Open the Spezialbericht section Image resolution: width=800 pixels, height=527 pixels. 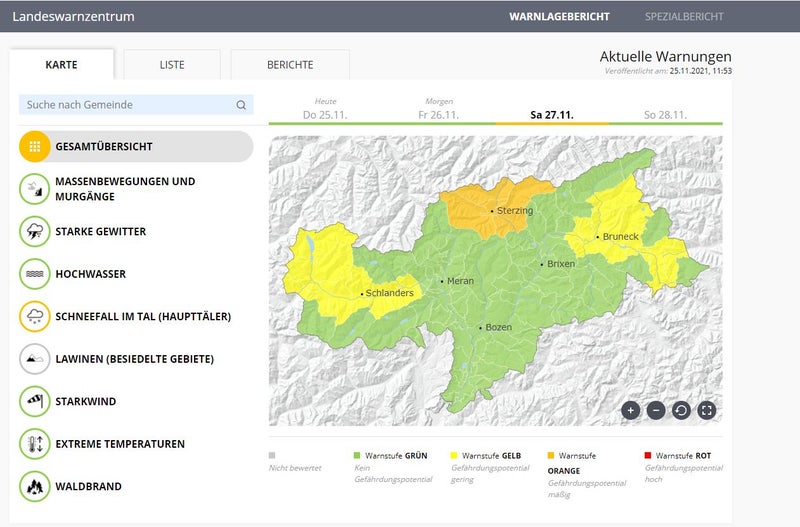pos(684,17)
